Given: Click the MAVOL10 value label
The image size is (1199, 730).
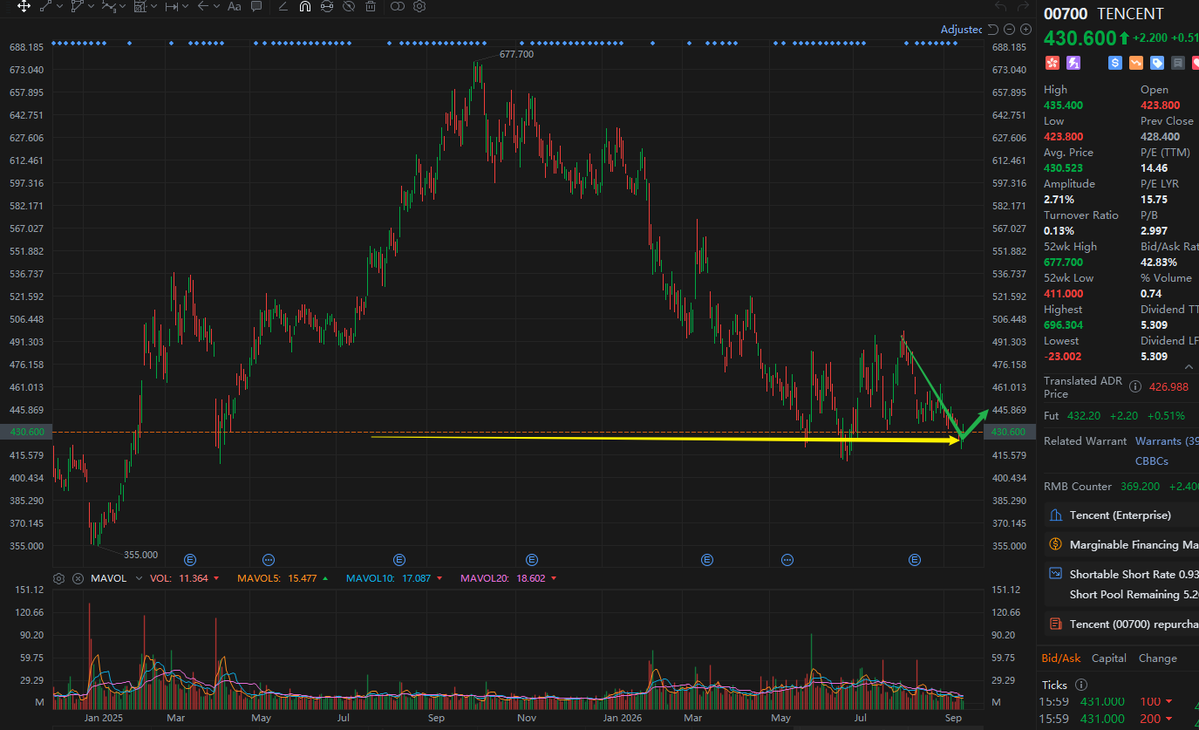Looking at the screenshot, I should point(388,579).
